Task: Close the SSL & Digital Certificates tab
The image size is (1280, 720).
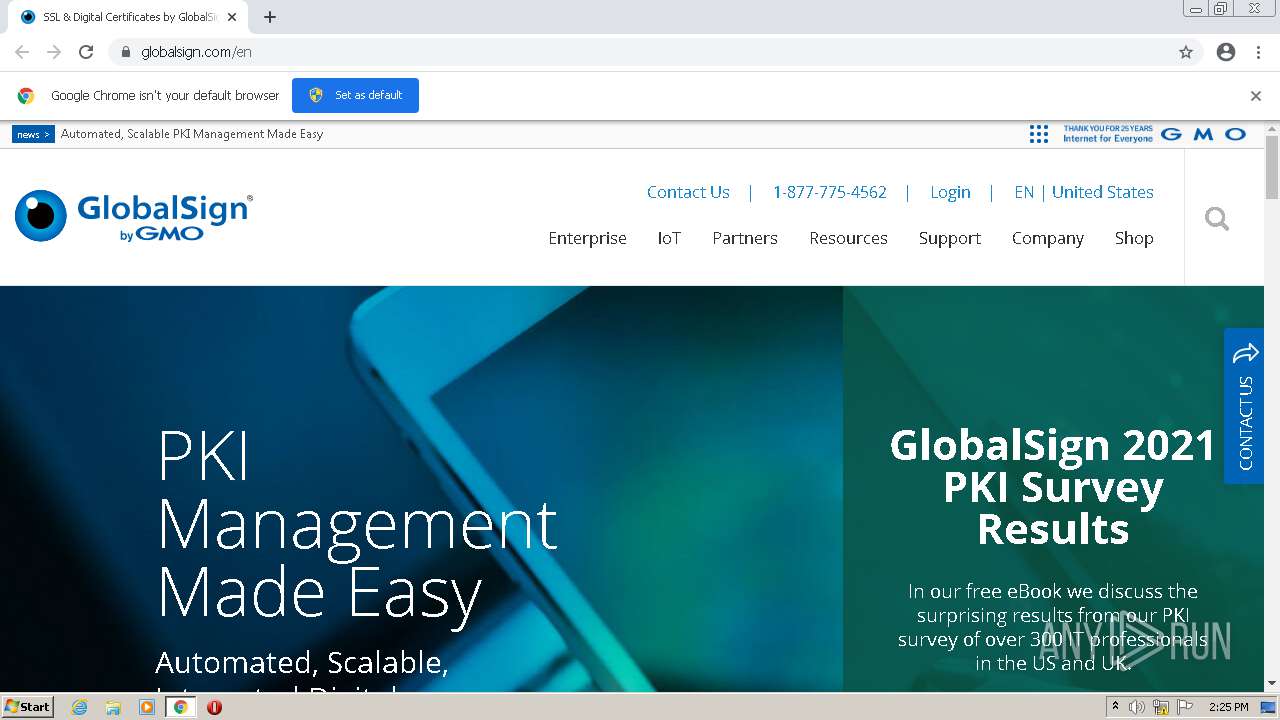Action: (232, 17)
